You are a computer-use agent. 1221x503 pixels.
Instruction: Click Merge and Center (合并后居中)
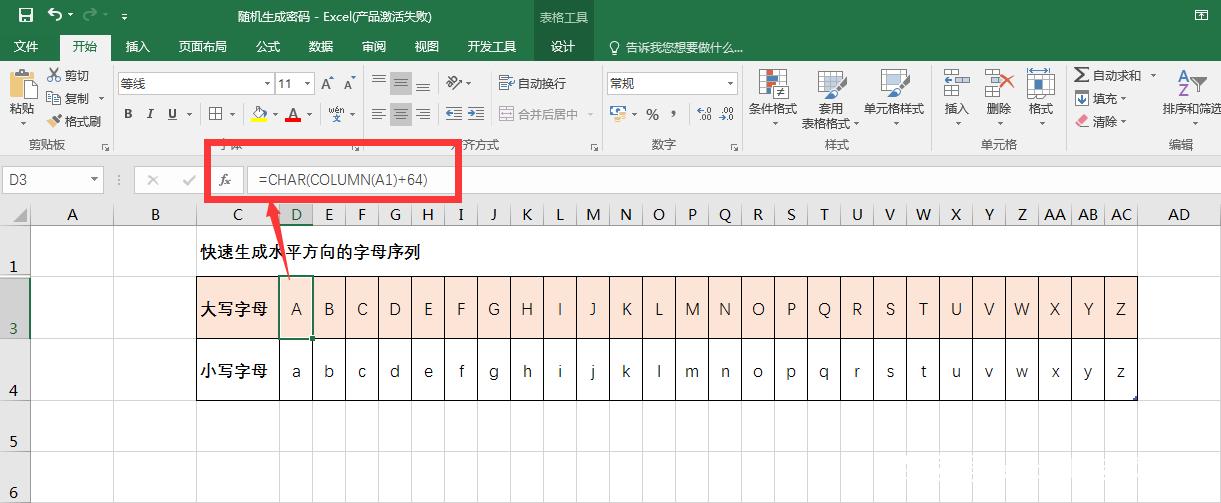539,114
